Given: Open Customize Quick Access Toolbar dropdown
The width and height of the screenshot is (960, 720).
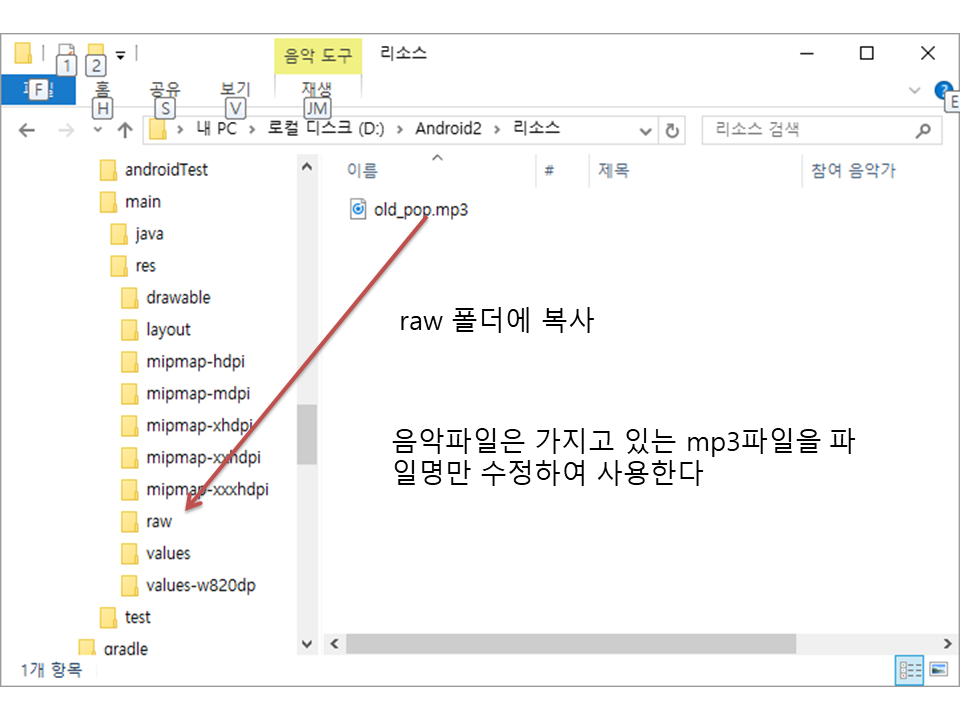Looking at the screenshot, I should click(x=121, y=54).
